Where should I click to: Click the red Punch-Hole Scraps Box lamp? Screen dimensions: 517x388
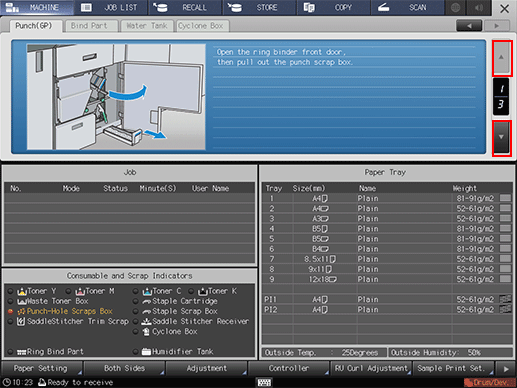coord(11,312)
